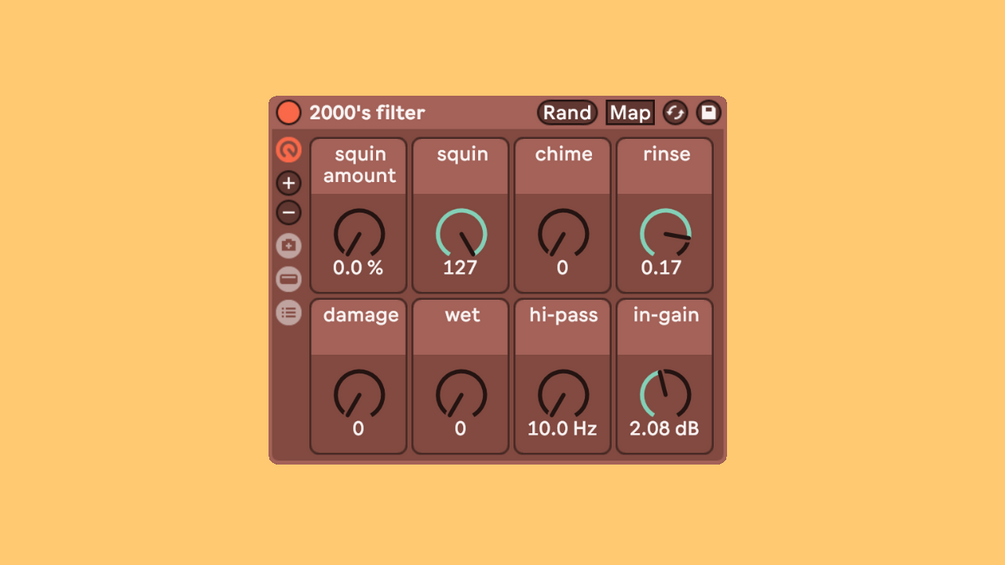This screenshot has width=1005, height=565.
Task: Select the in-gain macro label
Action: (666, 315)
